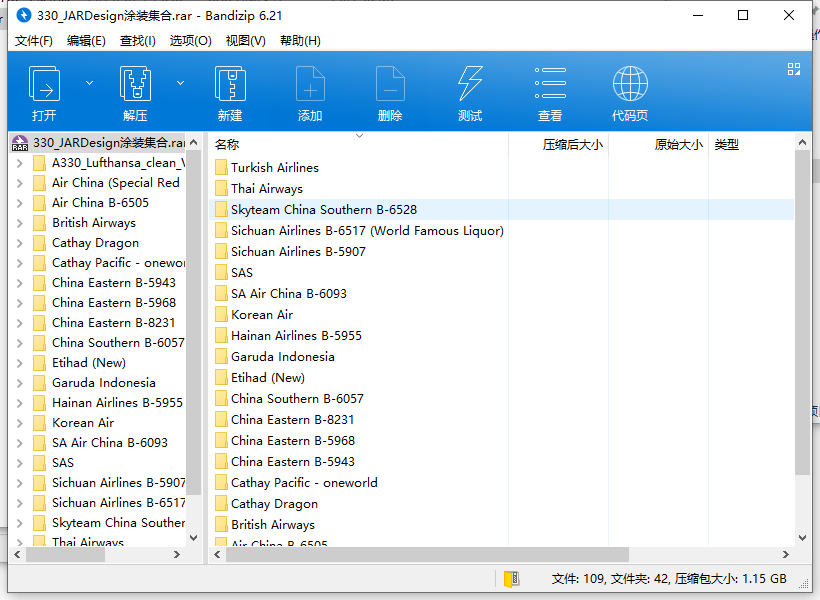Image resolution: width=820 pixels, height=600 pixels.
Task: Click tree panel horizontal scrollbar left arrow
Action: (x=17, y=554)
